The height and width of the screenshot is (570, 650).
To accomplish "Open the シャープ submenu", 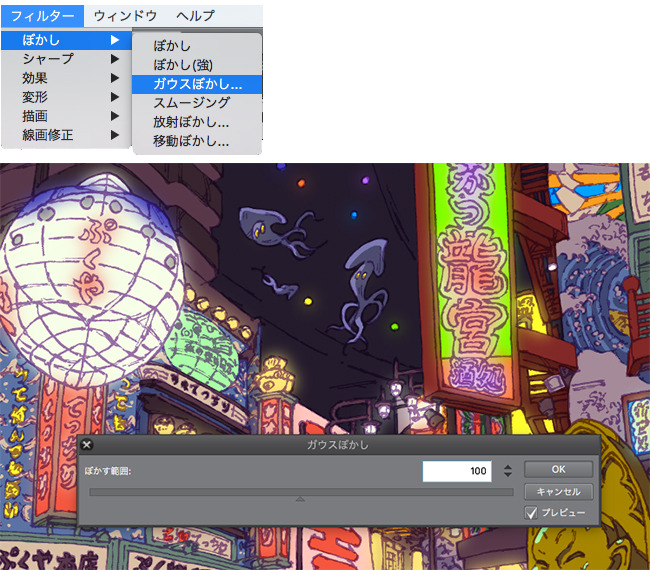I will [66, 59].
